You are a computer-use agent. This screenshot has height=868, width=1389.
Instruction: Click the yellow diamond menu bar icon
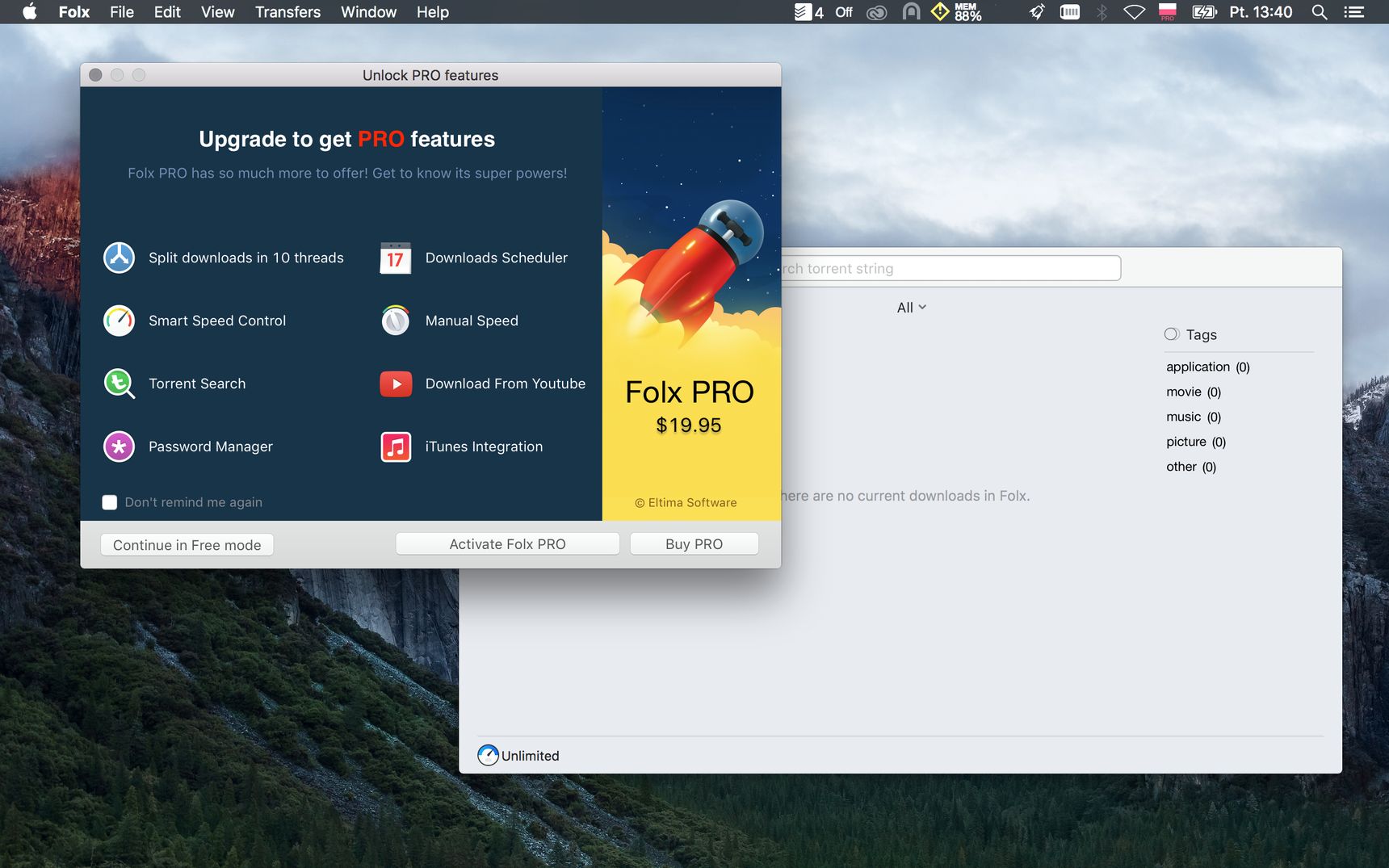[x=940, y=12]
